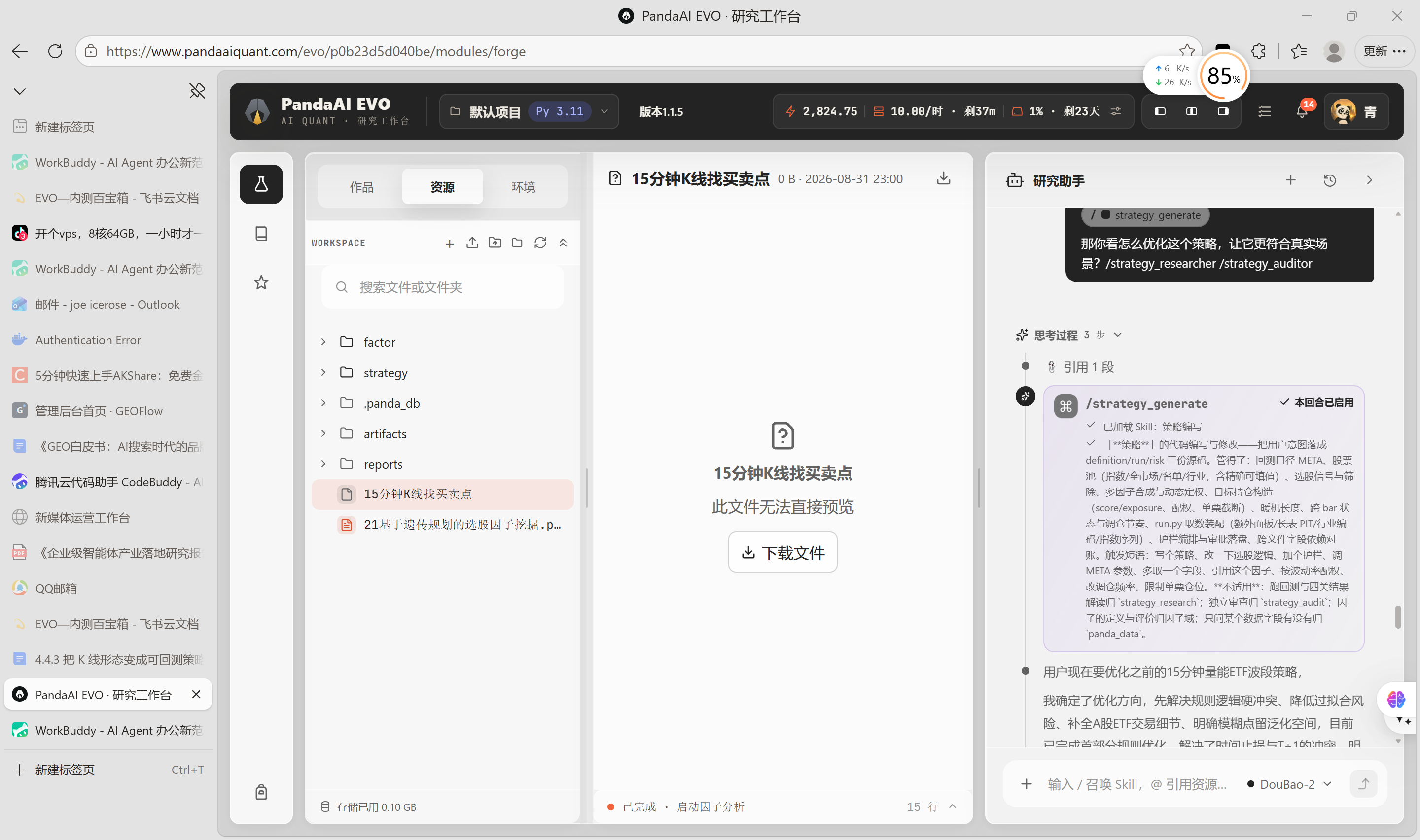This screenshot has width=1420, height=840.
Task: Open DouBao-2 model selector dropdown
Action: (1289, 784)
